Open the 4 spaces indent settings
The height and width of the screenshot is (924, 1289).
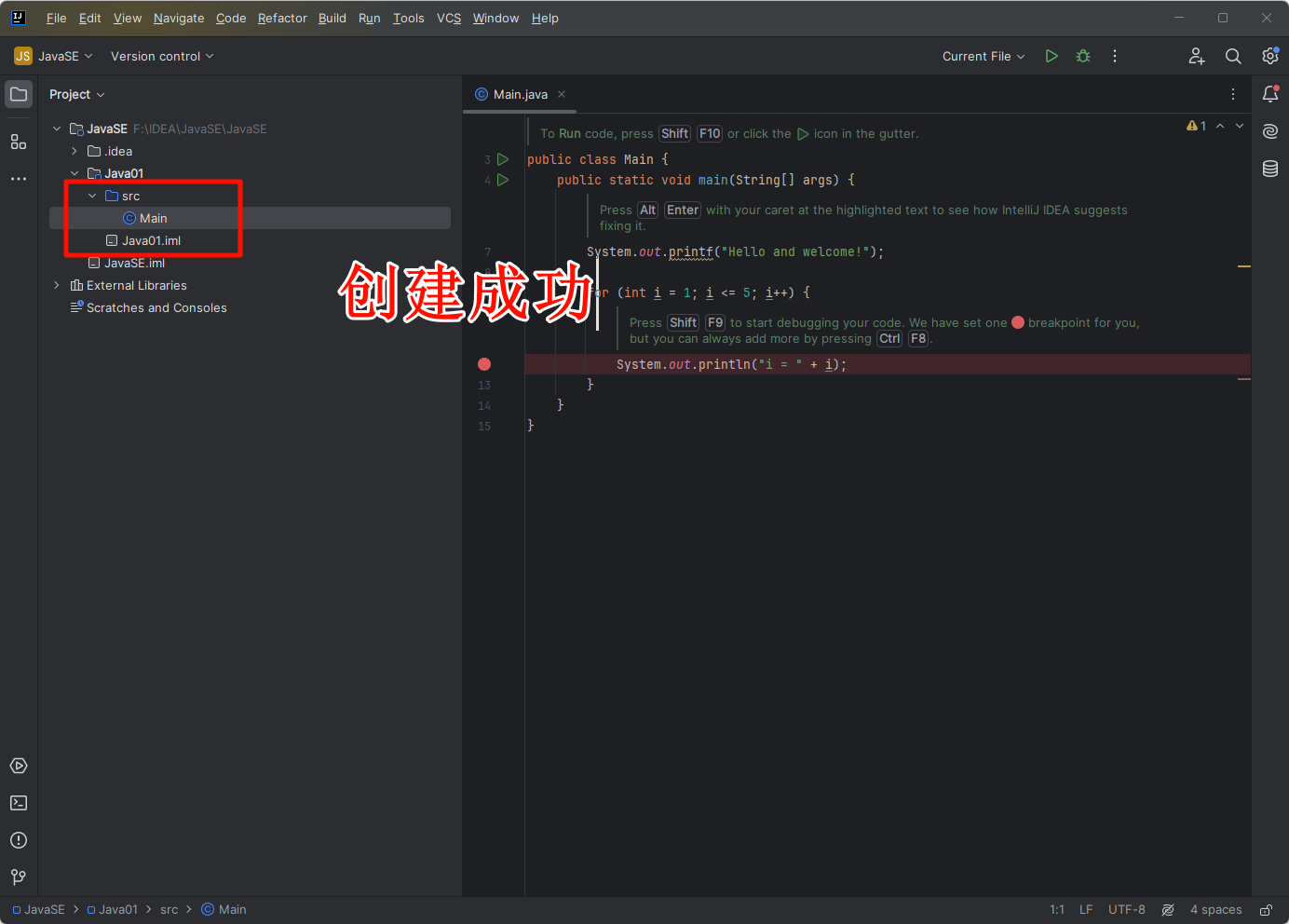(1216, 910)
